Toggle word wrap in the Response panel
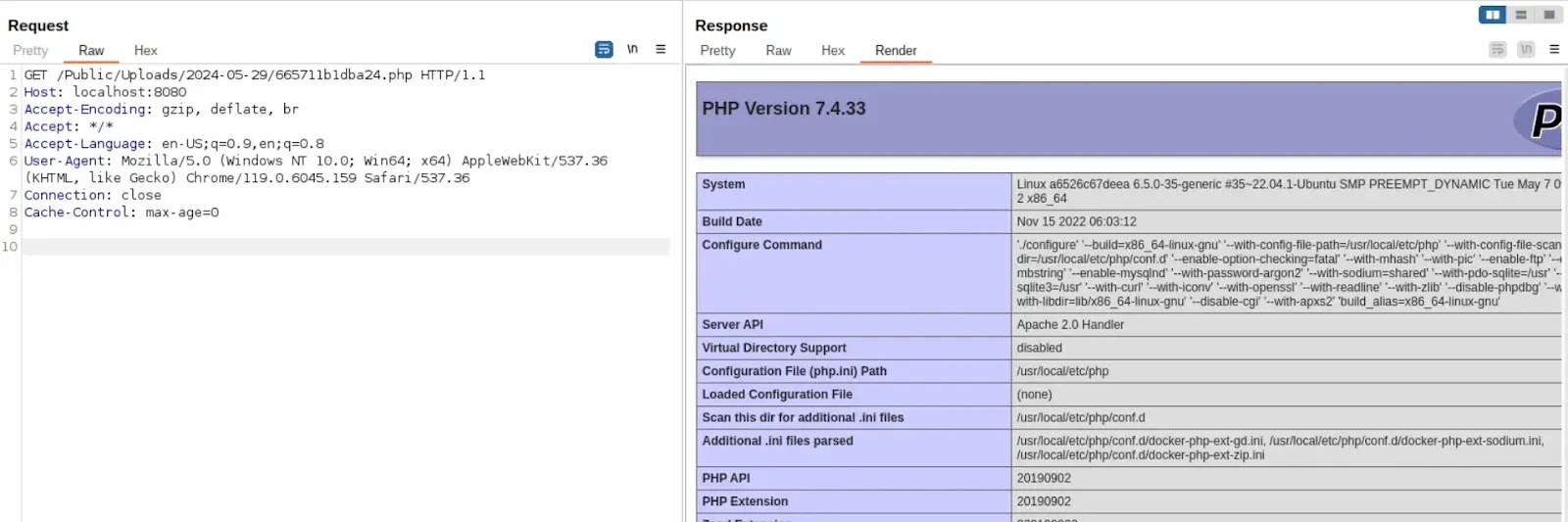Image resolution: width=1568 pixels, height=522 pixels. coord(1496,49)
